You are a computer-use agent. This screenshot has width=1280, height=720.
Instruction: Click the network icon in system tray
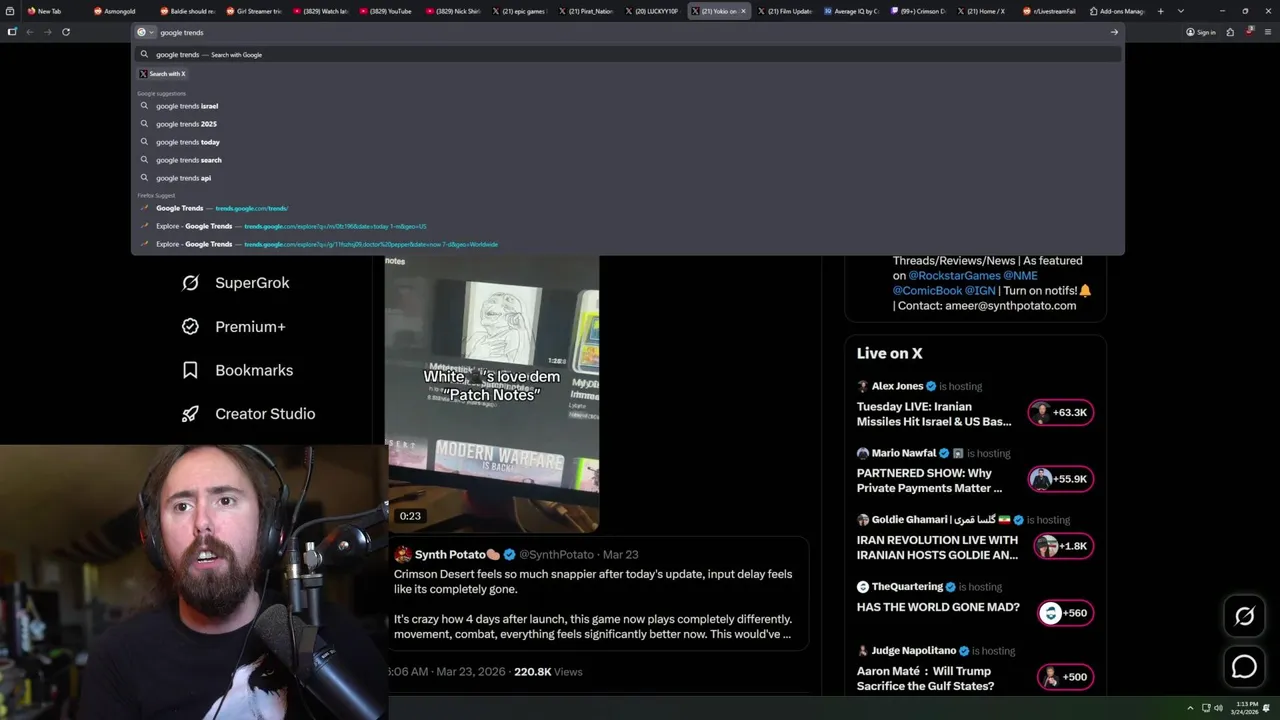(1206, 708)
